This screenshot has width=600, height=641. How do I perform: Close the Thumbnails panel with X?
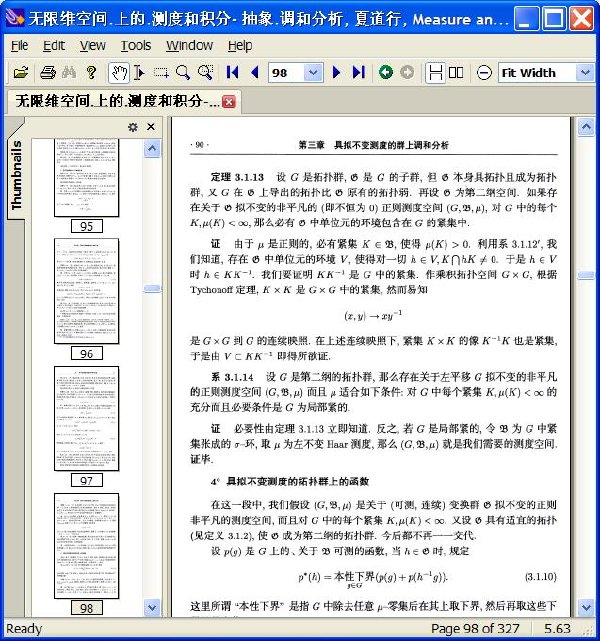click(x=151, y=127)
